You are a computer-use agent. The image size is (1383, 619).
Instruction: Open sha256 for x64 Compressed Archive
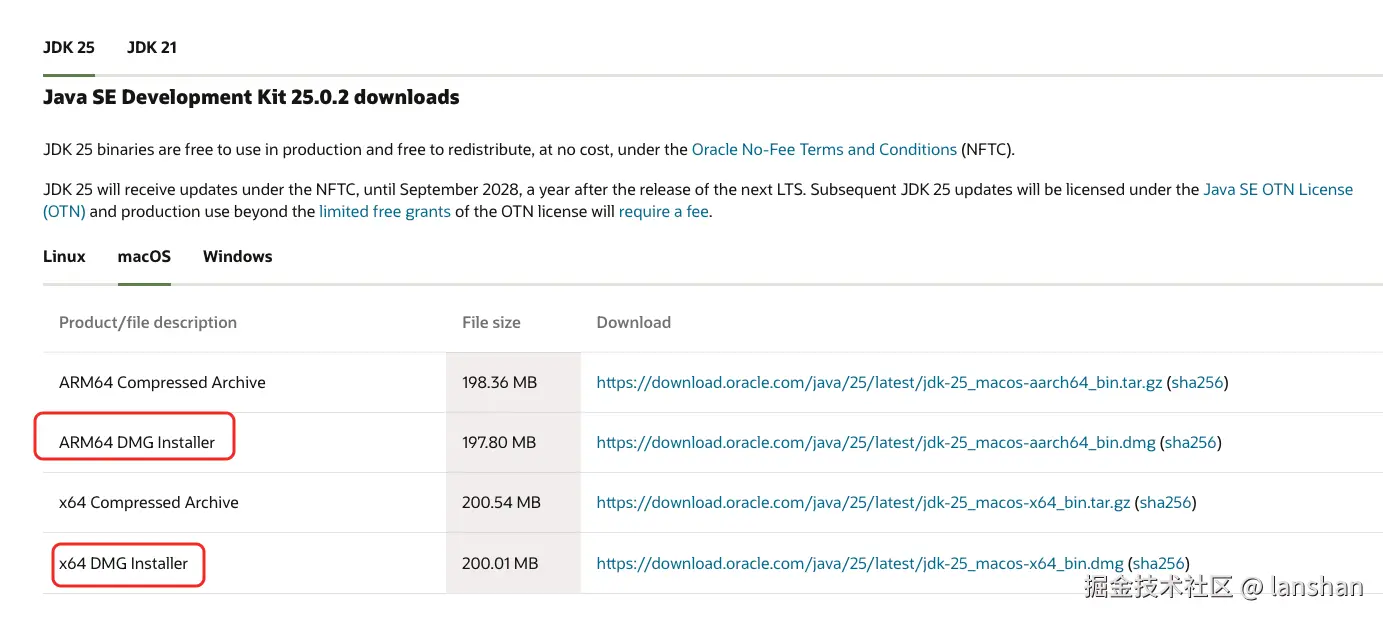click(1165, 503)
